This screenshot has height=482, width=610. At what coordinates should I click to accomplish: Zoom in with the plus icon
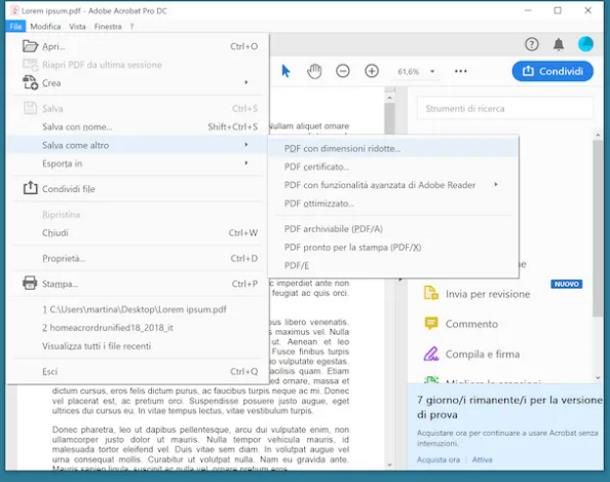coord(372,71)
